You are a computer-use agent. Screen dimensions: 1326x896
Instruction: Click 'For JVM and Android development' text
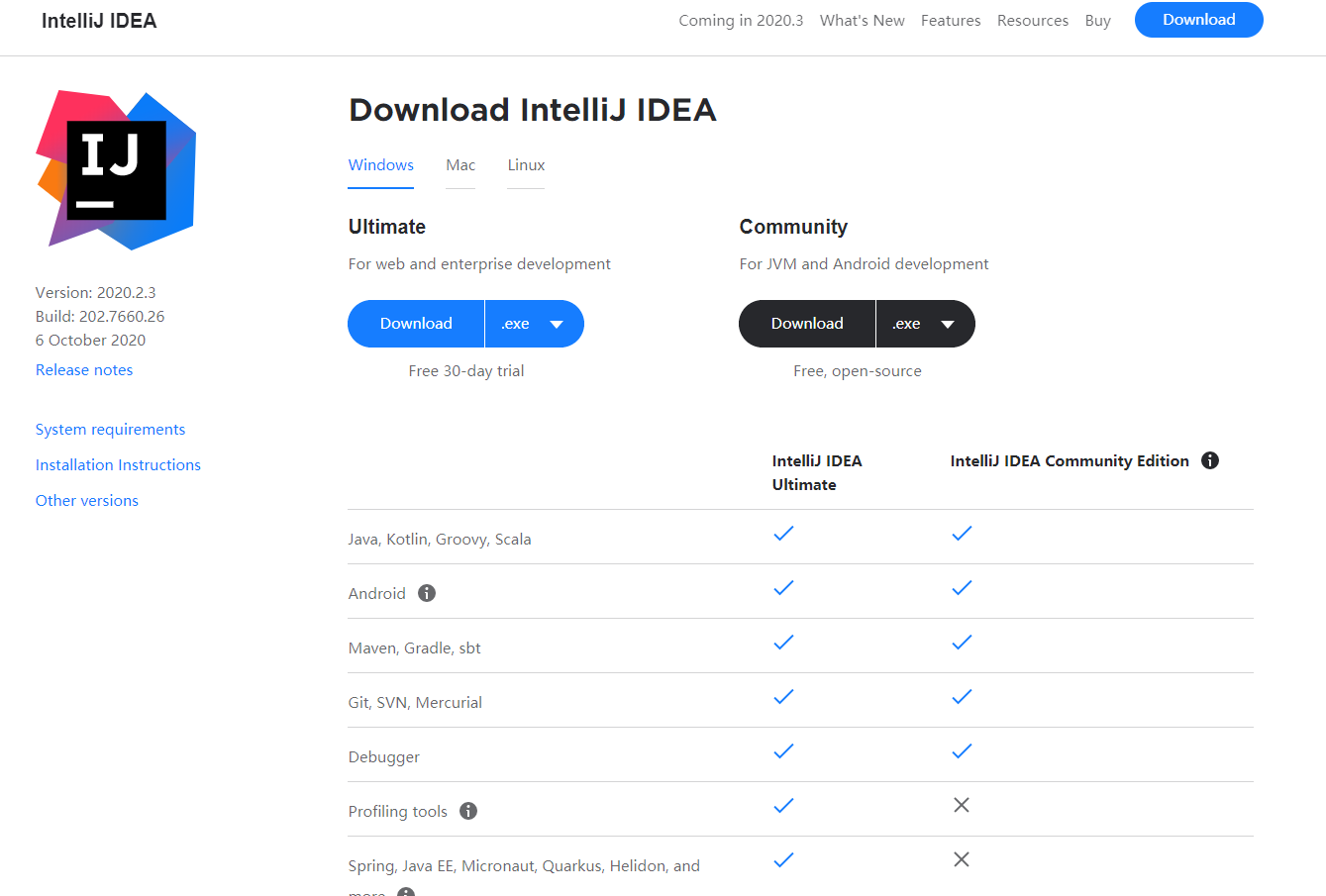point(864,264)
